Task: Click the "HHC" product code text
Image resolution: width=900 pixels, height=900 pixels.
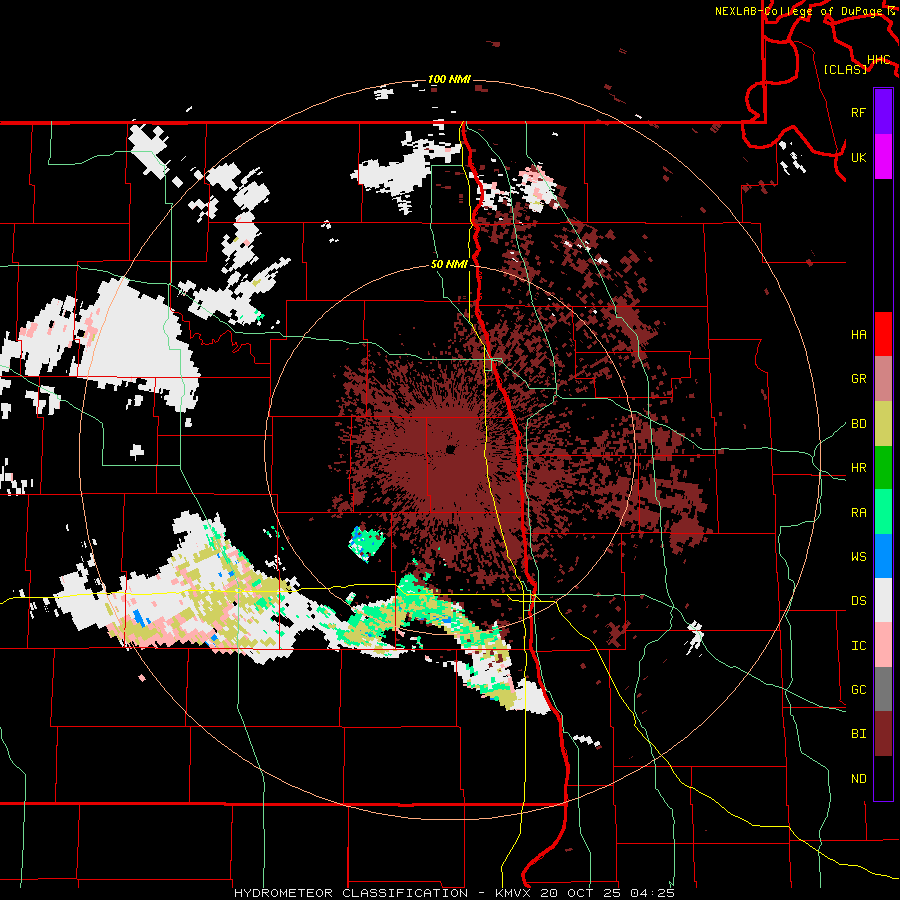Action: (878, 60)
